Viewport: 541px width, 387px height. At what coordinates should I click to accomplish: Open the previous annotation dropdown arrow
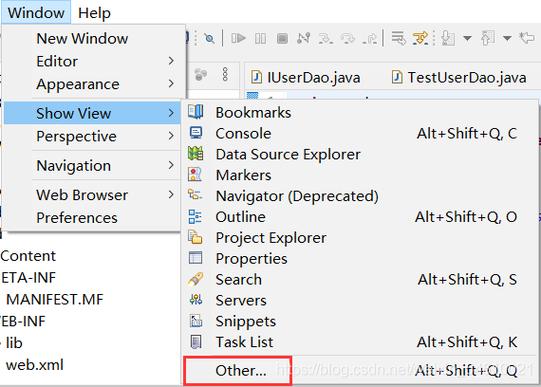pyautogui.click(x=507, y=38)
